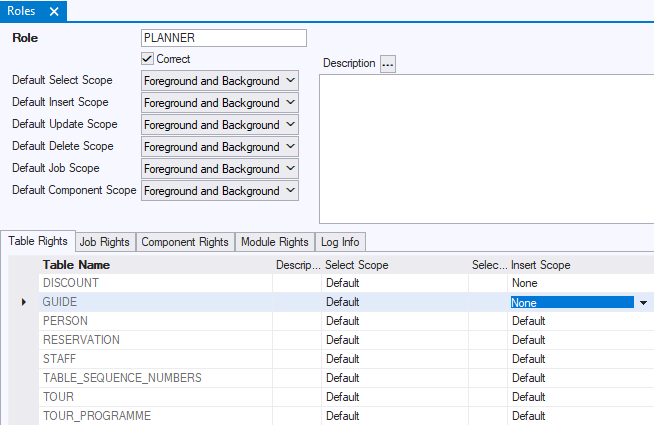Expand the Default Update Scope dropdown
Screen dimensions: 654x425
[290, 125]
